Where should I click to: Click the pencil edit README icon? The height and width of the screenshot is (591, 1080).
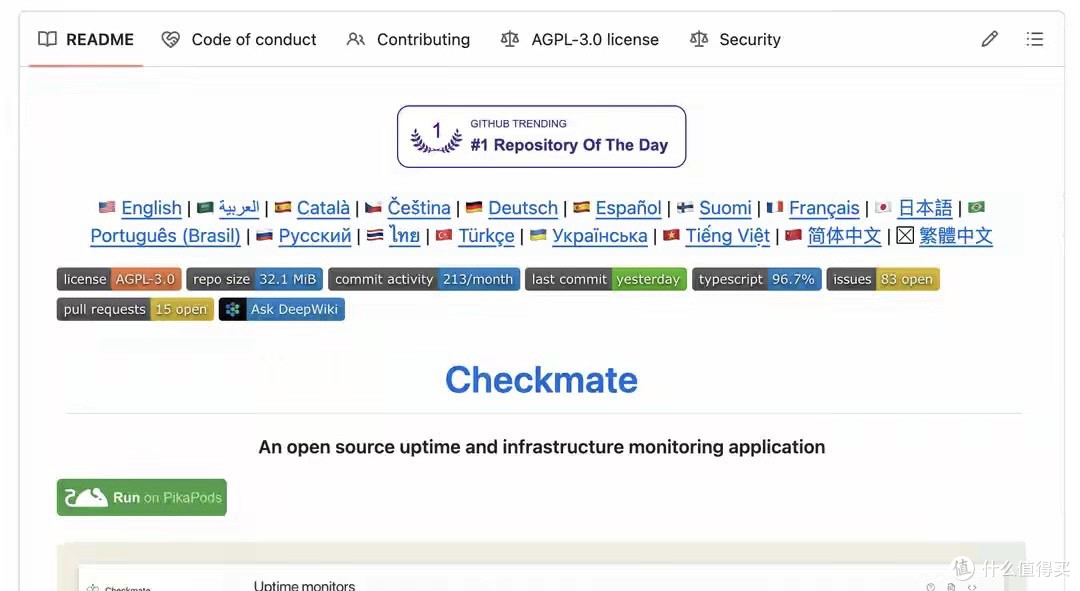click(x=990, y=39)
